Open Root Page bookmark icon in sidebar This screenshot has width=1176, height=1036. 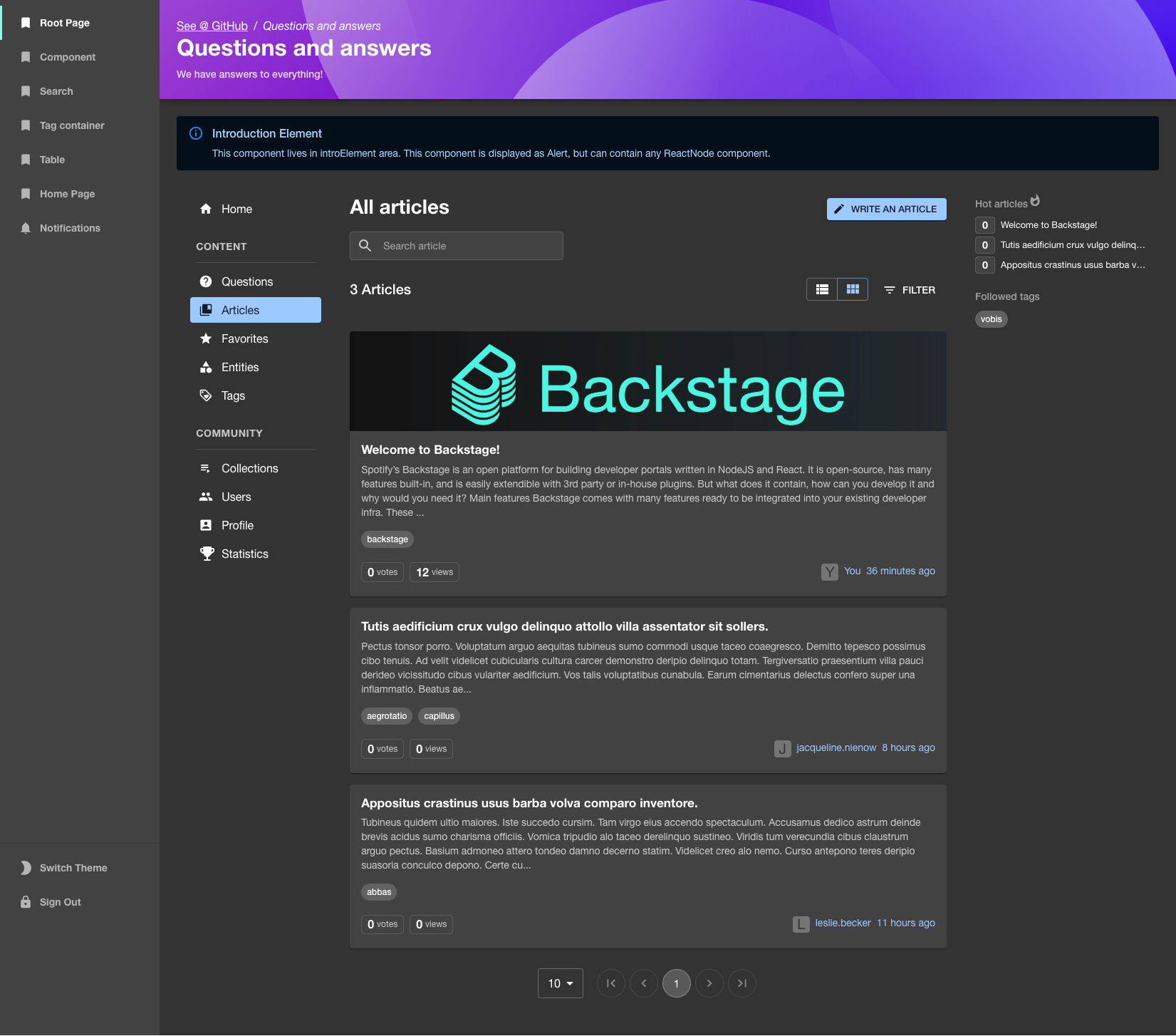pyautogui.click(x=26, y=23)
